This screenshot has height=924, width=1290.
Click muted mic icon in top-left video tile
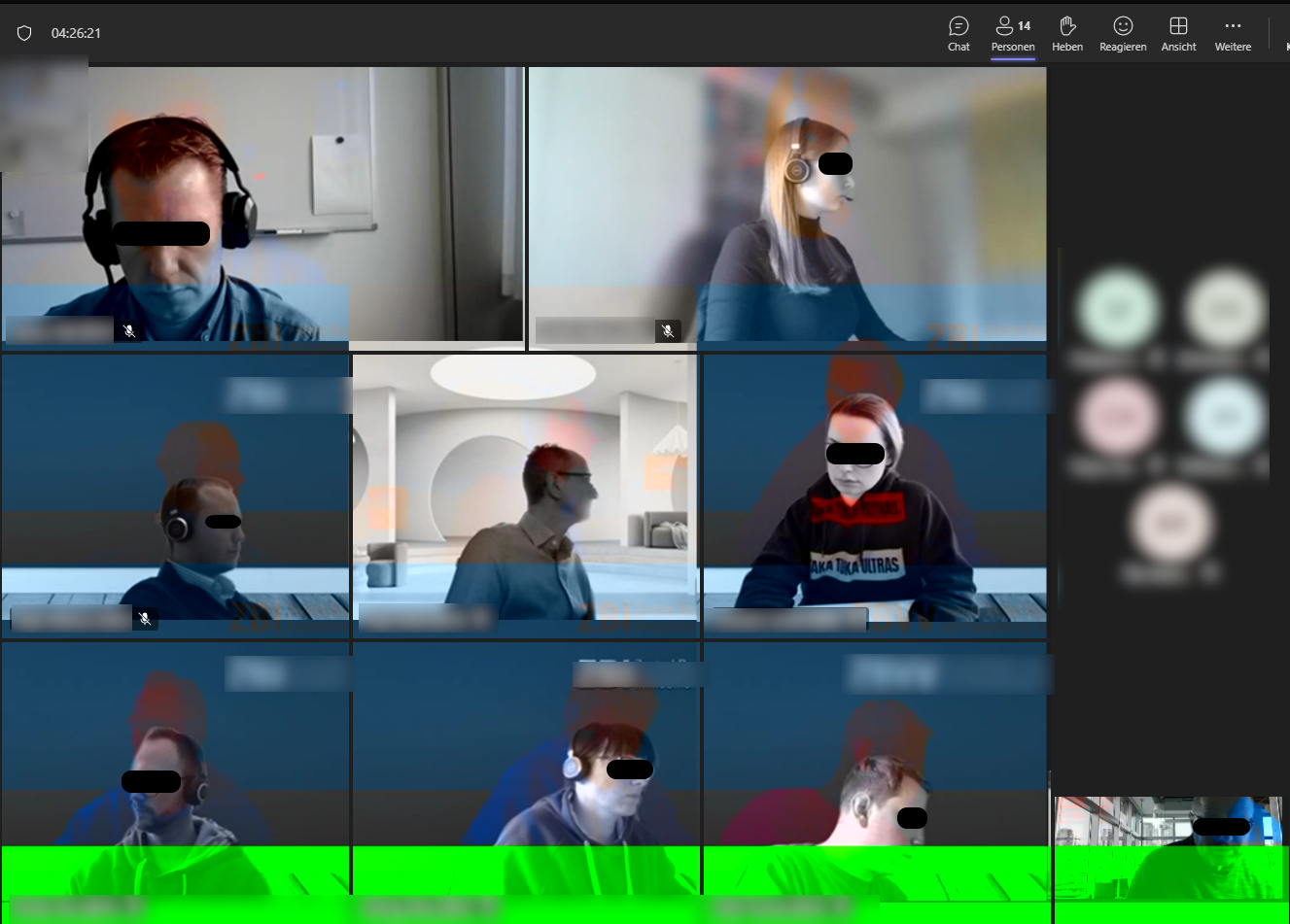[x=129, y=331]
